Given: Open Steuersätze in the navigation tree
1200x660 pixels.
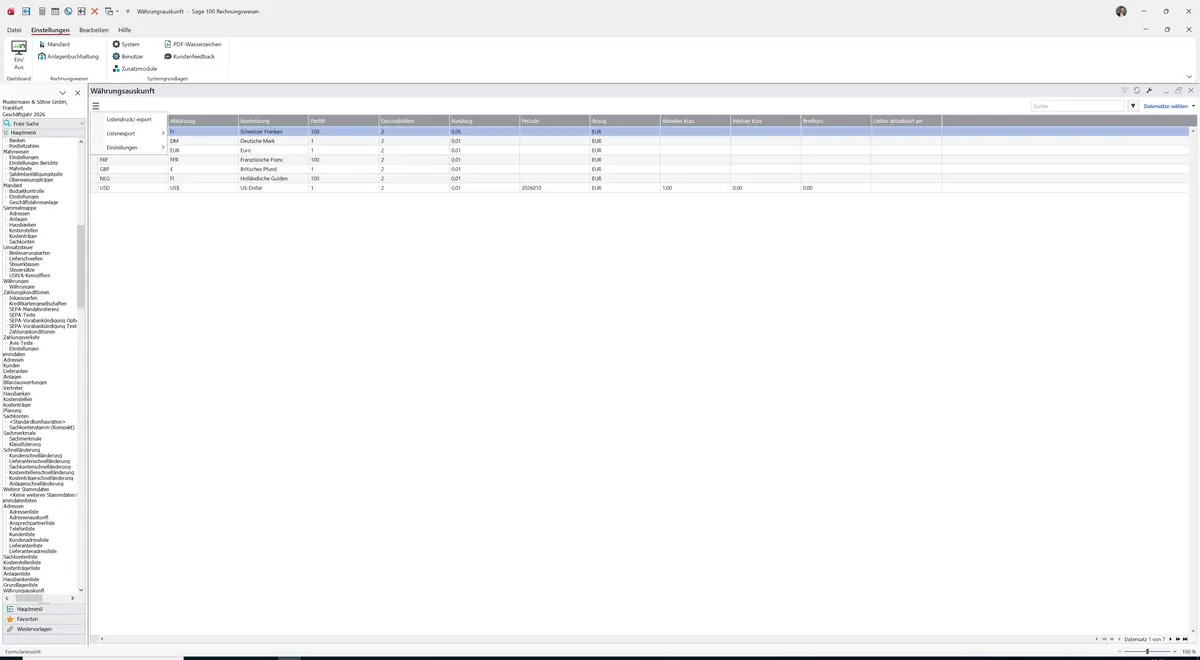Looking at the screenshot, I should point(22,269).
